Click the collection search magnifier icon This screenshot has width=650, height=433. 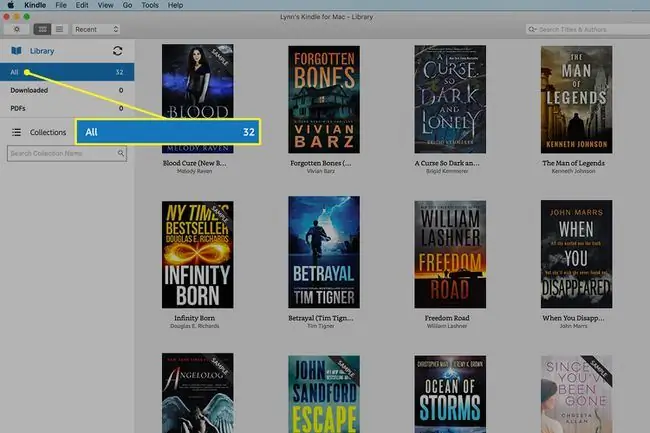[121, 153]
